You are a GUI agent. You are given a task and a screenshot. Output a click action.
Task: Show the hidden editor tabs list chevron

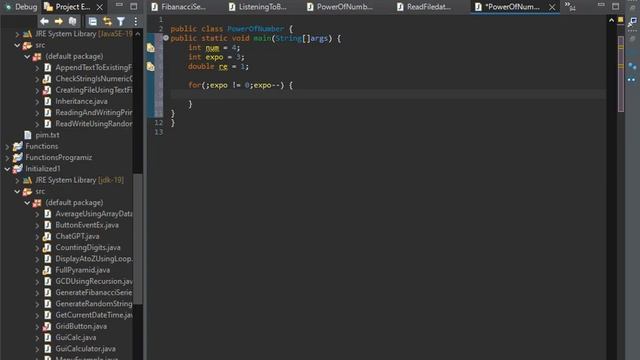coord(570,6)
